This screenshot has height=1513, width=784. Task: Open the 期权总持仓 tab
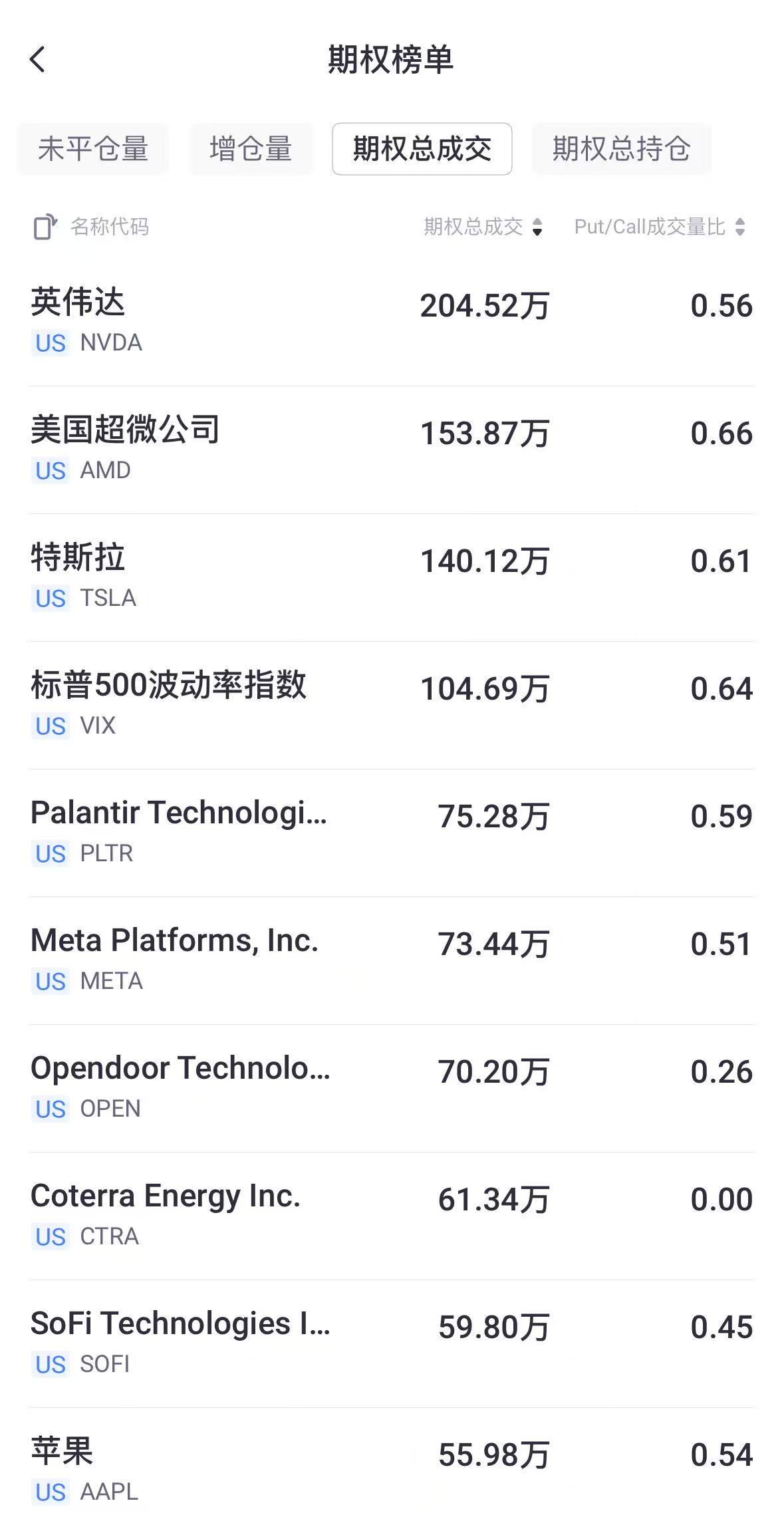tap(621, 149)
